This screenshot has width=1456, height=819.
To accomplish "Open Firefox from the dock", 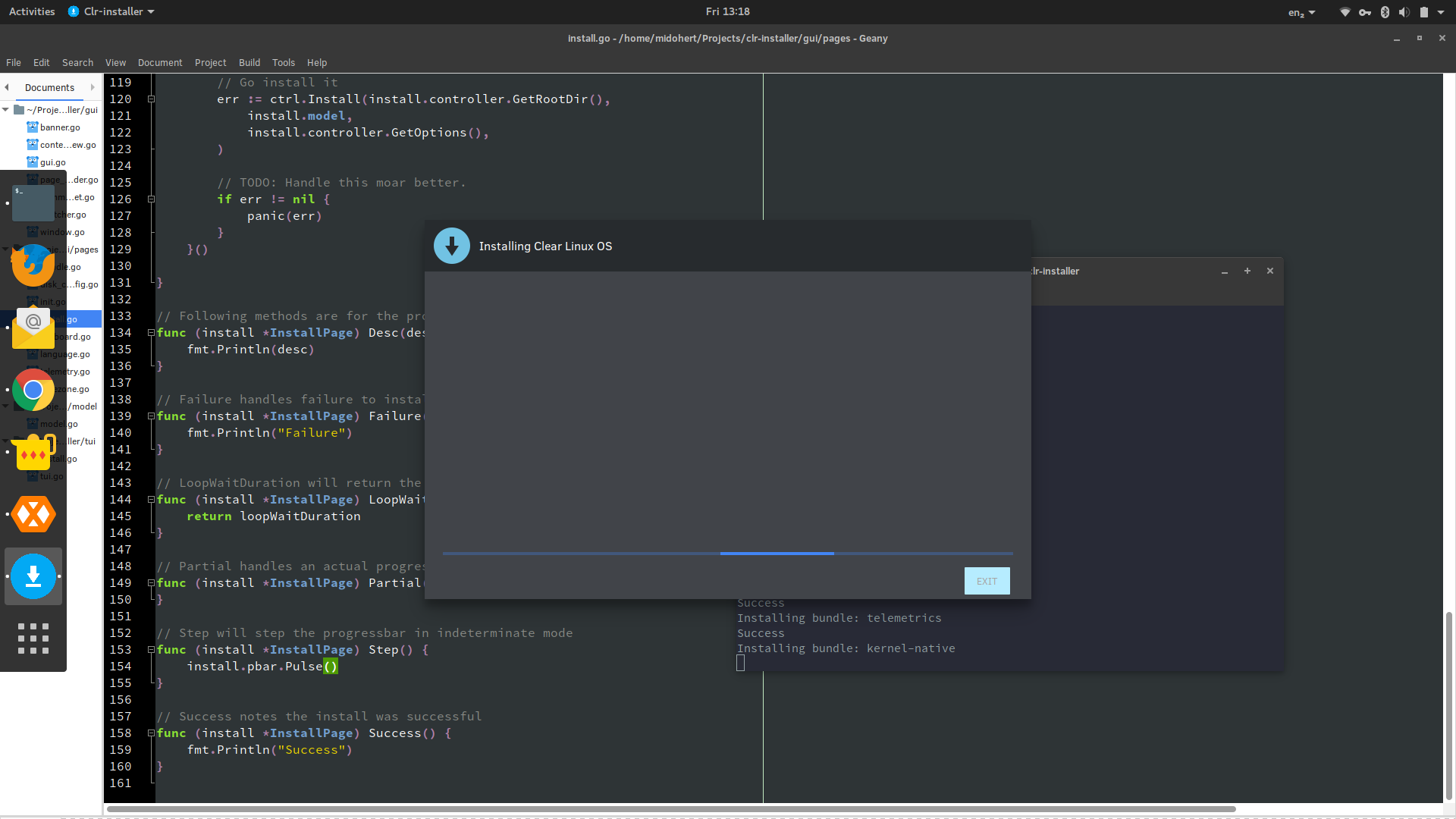I will click(x=33, y=265).
